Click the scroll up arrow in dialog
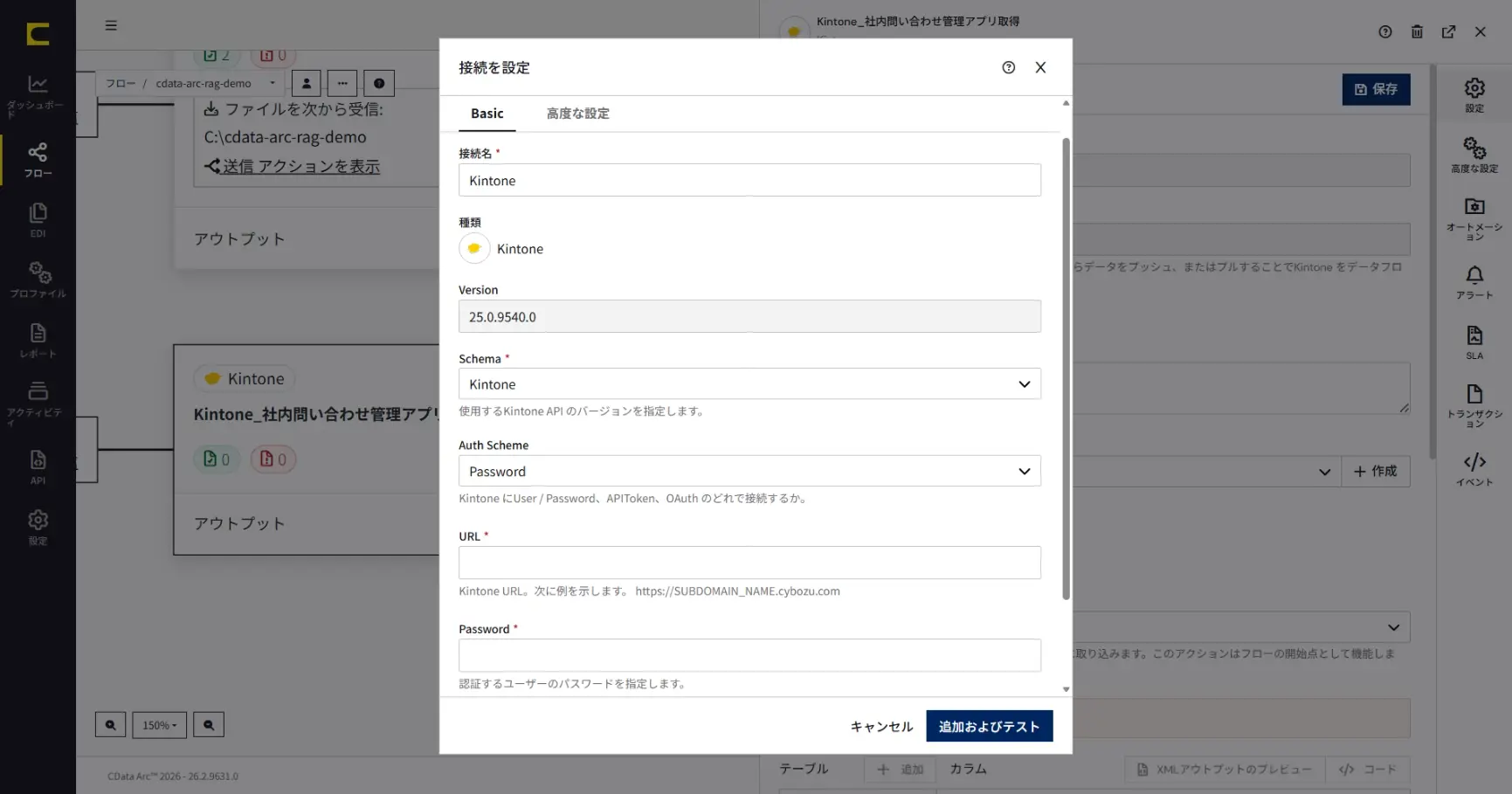The height and width of the screenshot is (794, 1512). (1066, 103)
